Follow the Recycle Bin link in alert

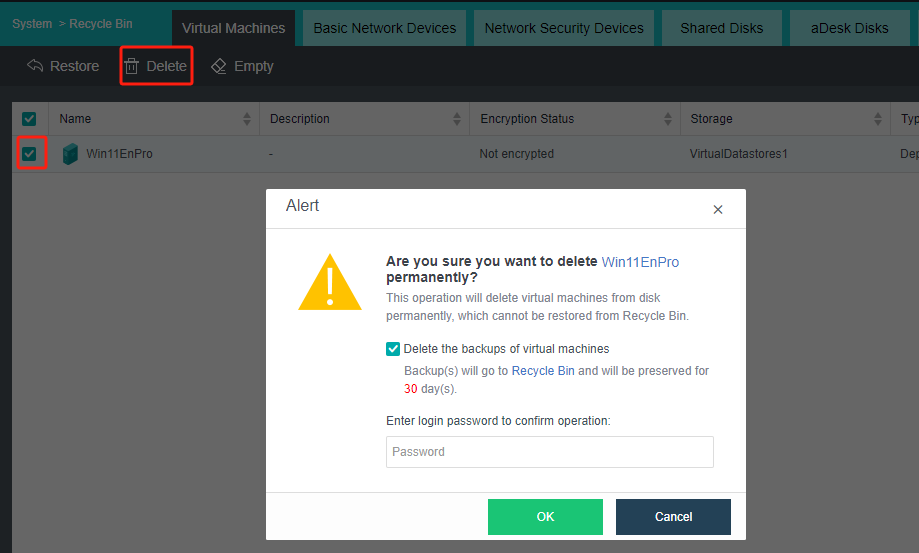pyautogui.click(x=543, y=371)
